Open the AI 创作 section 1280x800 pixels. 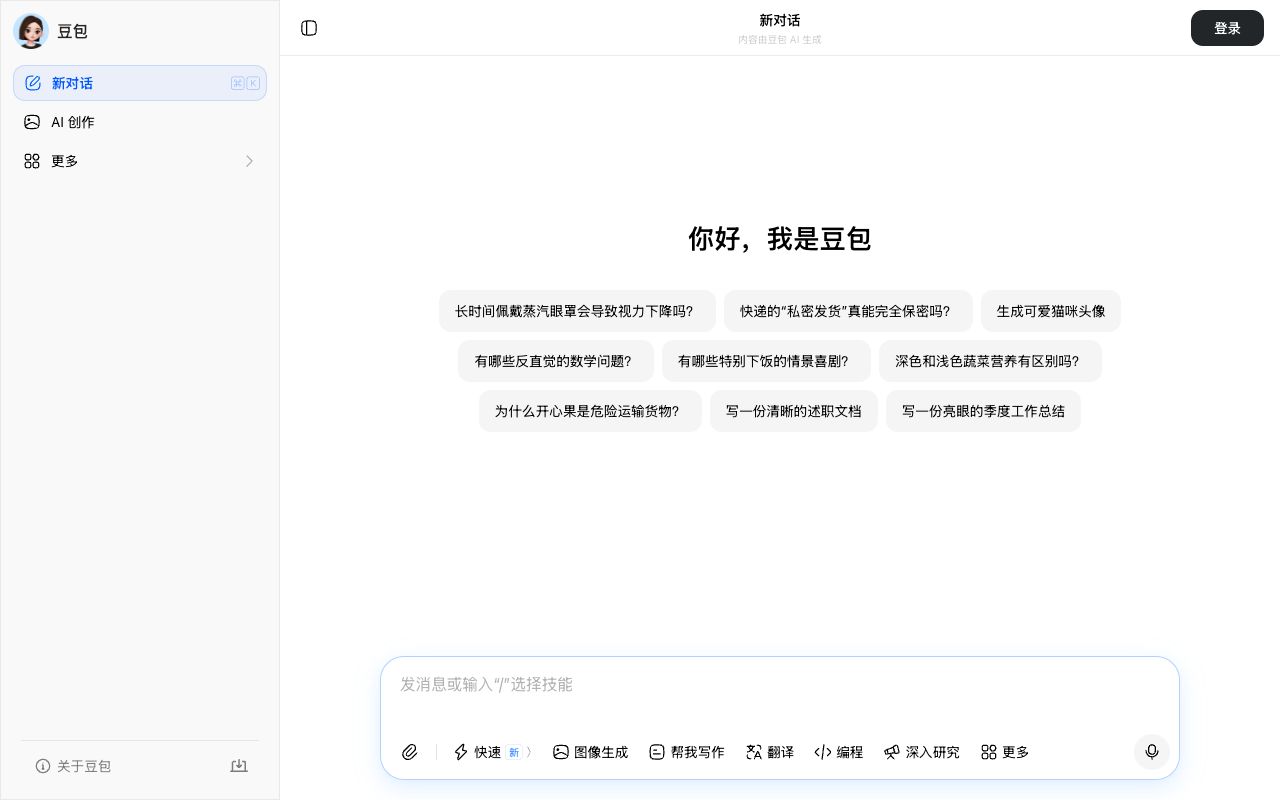72,122
